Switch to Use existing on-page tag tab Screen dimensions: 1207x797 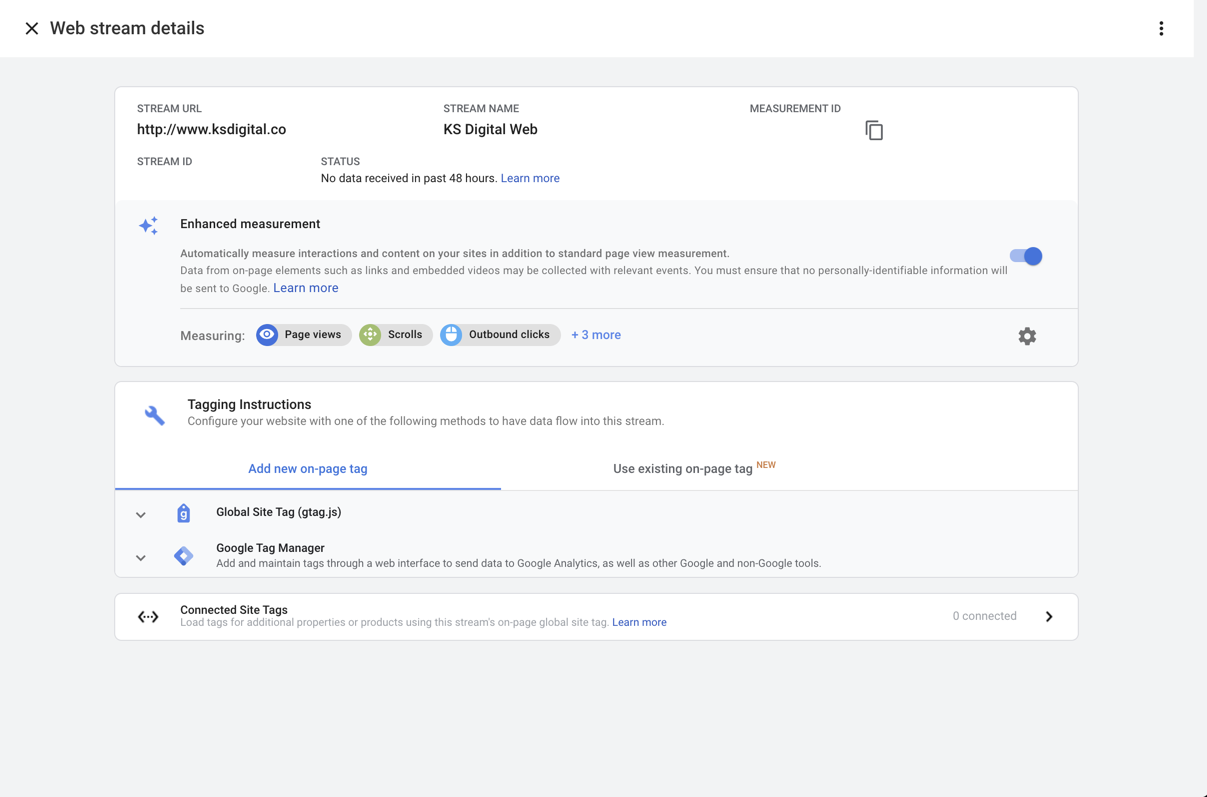[x=683, y=469]
